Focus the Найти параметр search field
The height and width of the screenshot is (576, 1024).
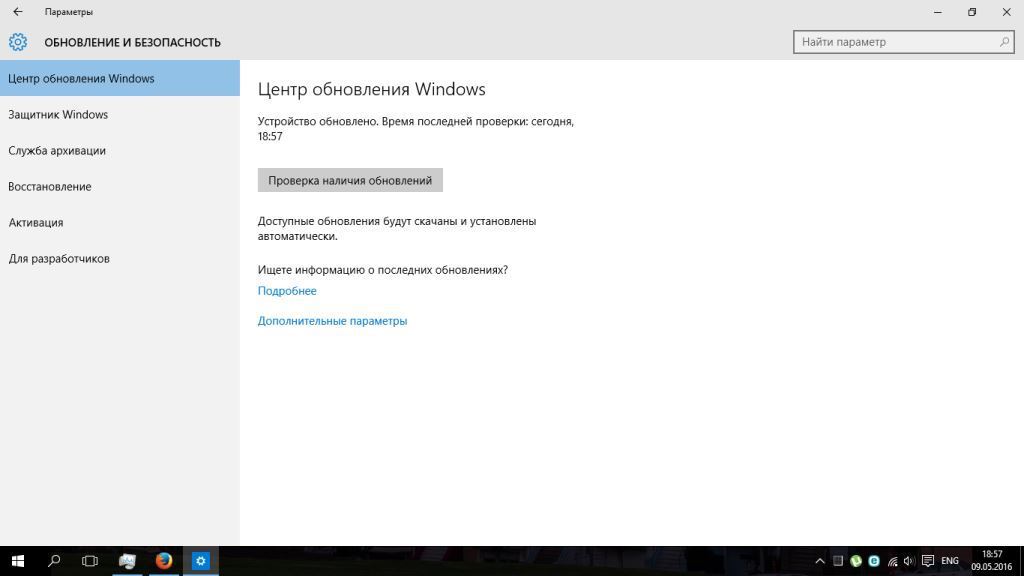click(904, 42)
